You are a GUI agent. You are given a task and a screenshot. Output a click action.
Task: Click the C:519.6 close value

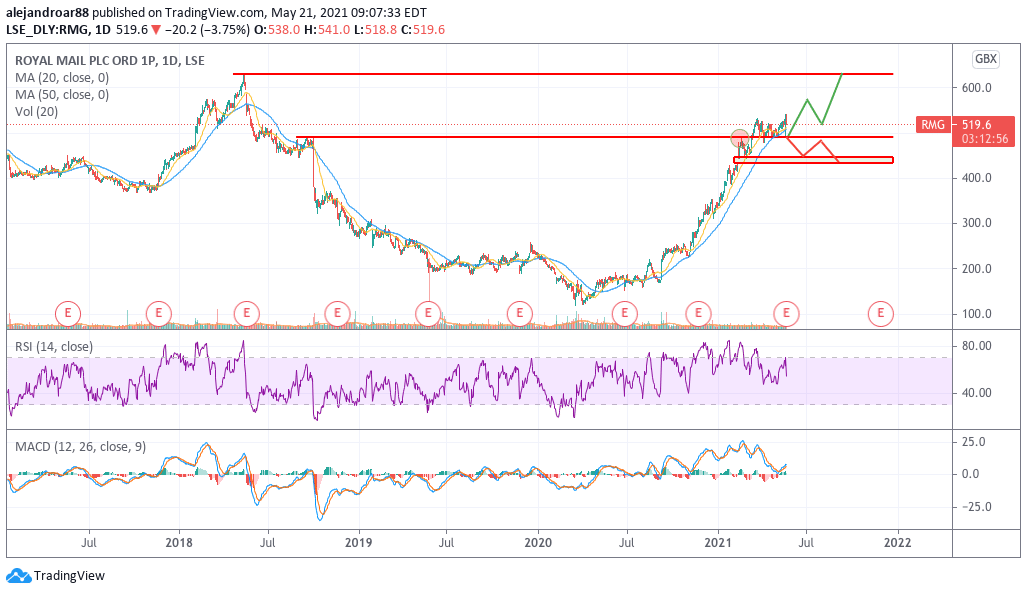[x=423, y=29]
